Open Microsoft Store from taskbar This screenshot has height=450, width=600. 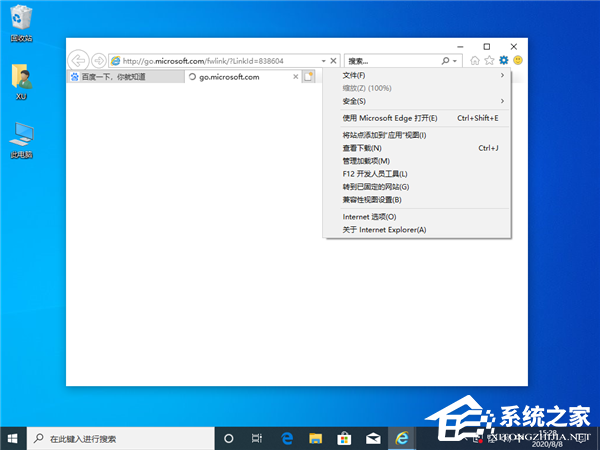click(x=343, y=438)
